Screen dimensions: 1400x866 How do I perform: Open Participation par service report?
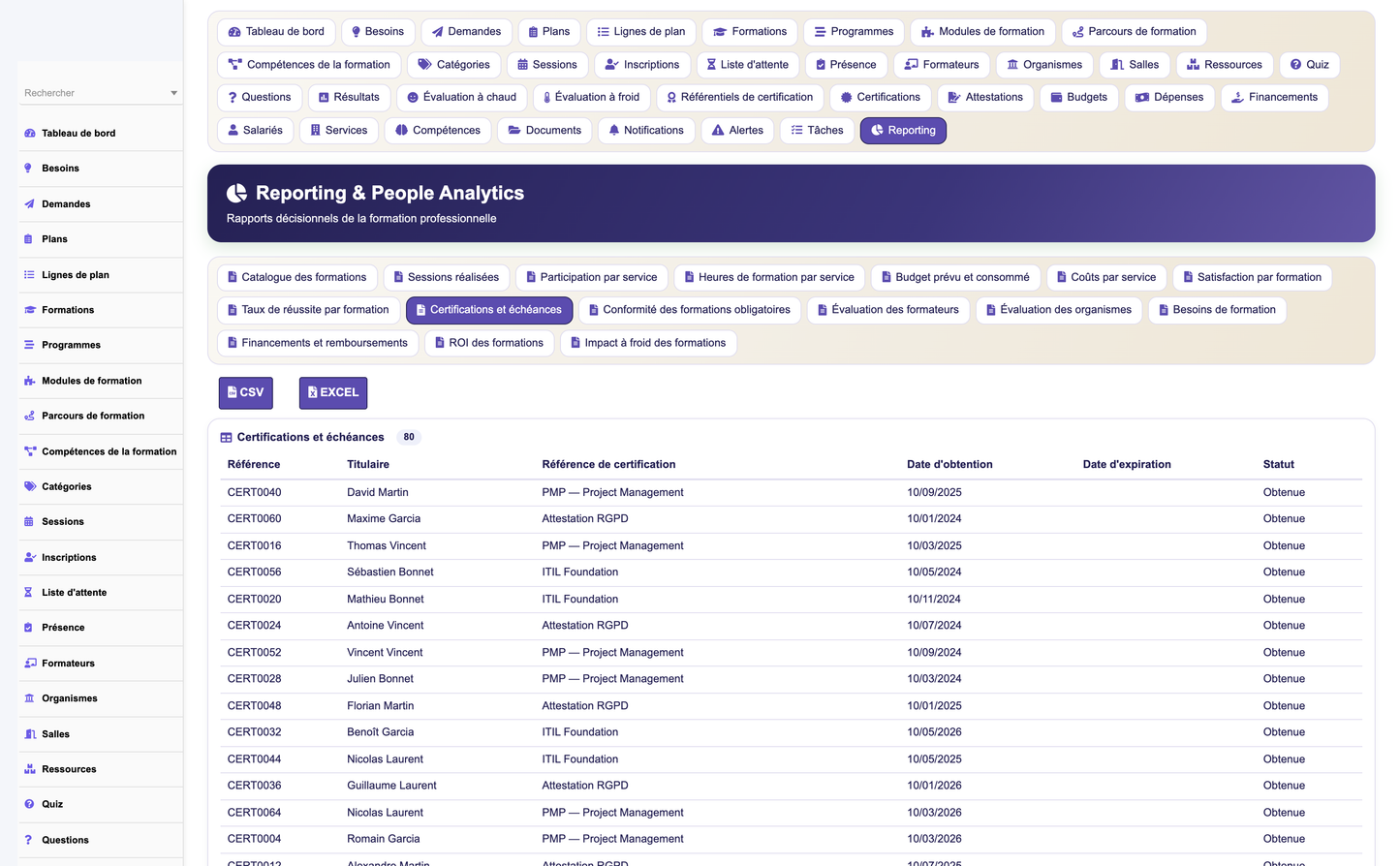coord(591,277)
